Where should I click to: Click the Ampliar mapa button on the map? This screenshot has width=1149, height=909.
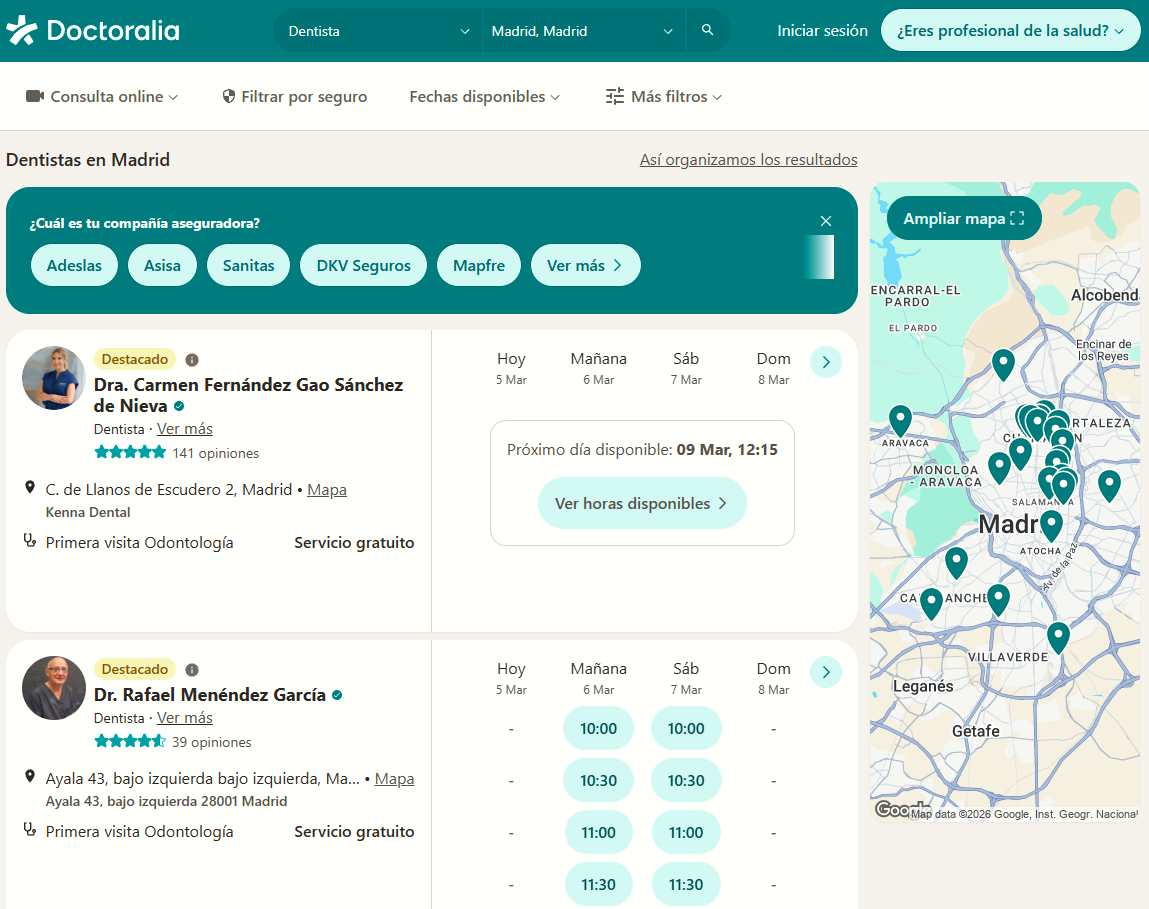tap(963, 217)
